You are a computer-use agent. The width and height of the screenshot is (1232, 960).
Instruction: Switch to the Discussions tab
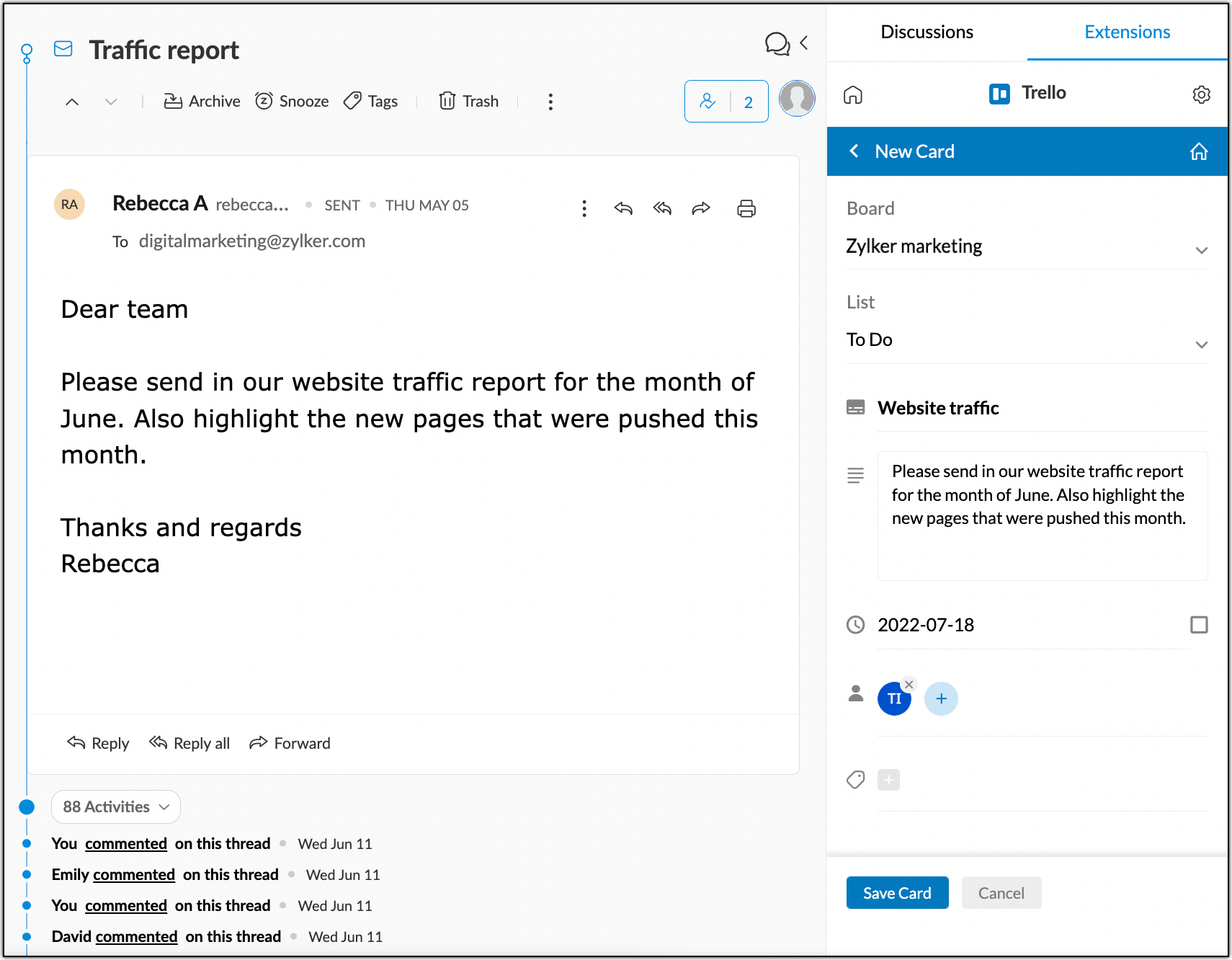click(927, 32)
